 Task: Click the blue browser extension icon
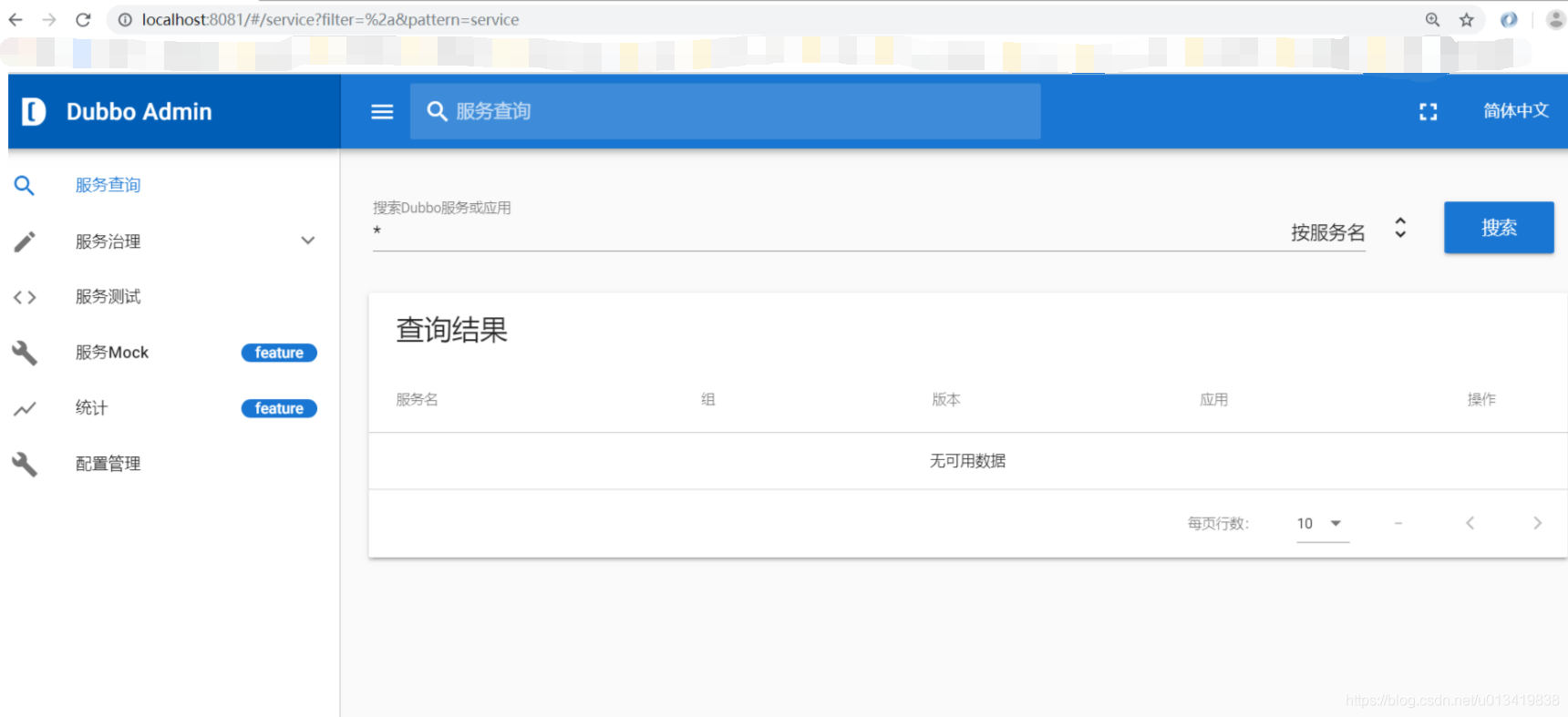click(x=1509, y=19)
